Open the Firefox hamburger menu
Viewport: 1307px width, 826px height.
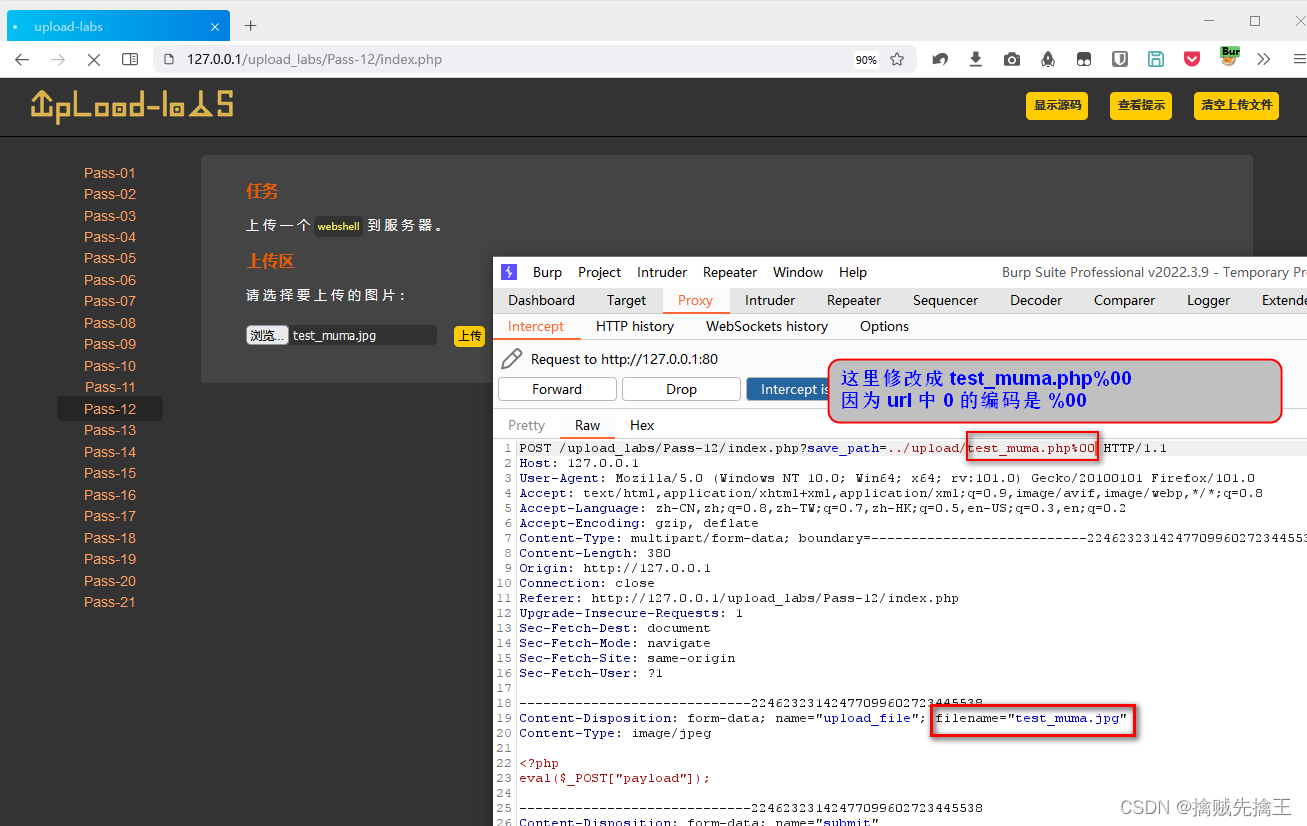click(1298, 59)
